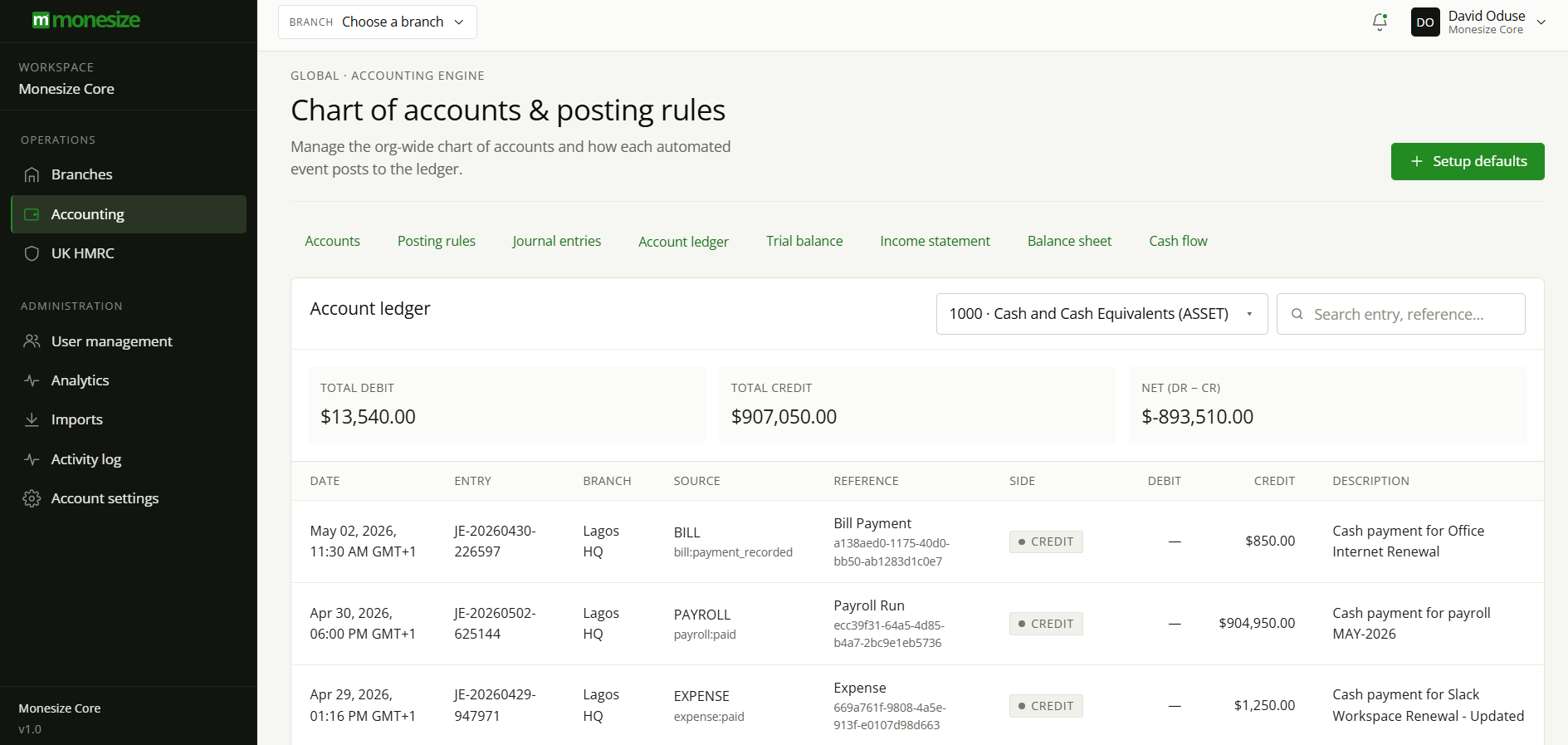Click the Total Debit $13,540.00 value

coord(368,417)
